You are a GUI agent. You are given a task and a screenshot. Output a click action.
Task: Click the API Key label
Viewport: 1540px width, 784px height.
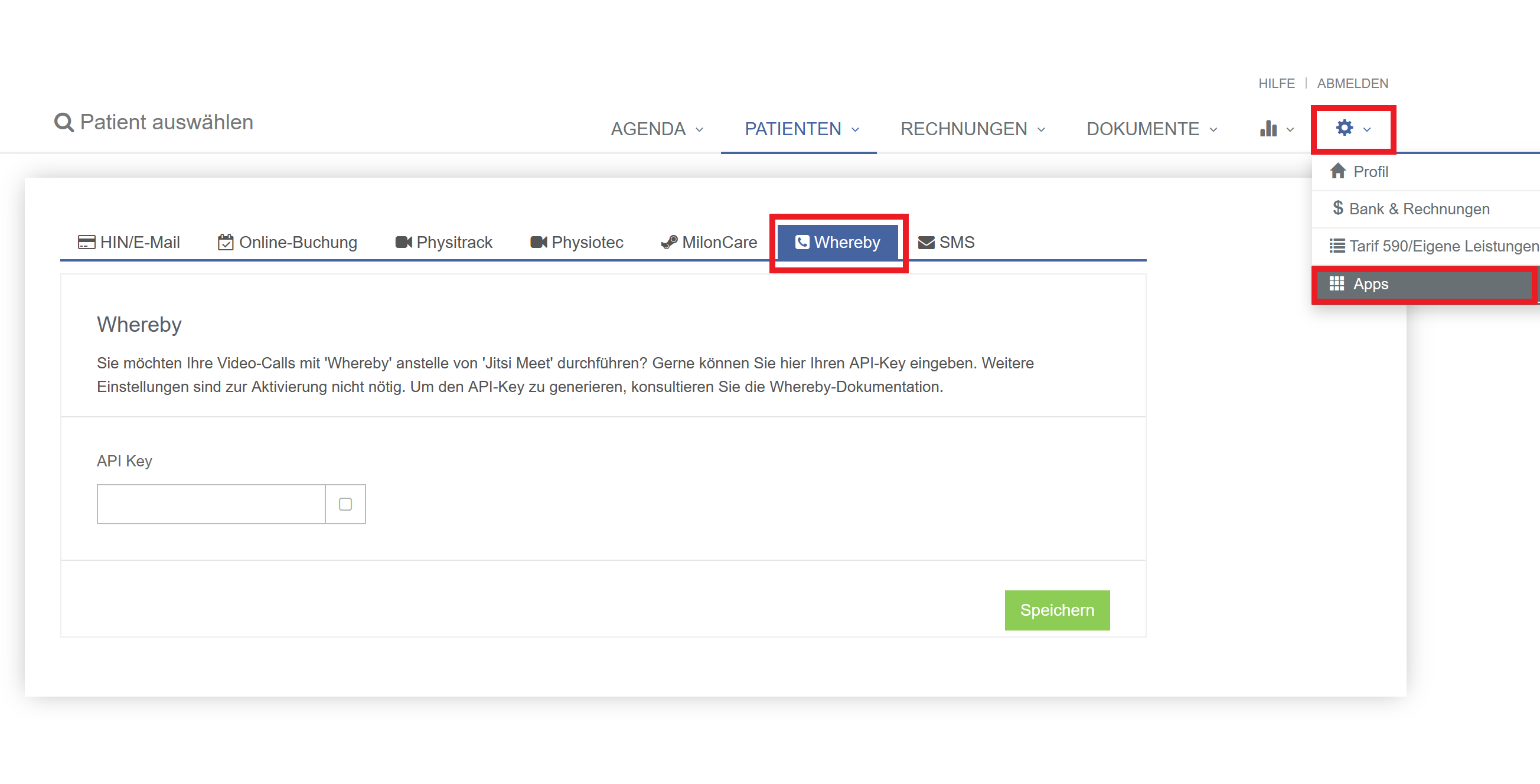pyautogui.click(x=125, y=461)
